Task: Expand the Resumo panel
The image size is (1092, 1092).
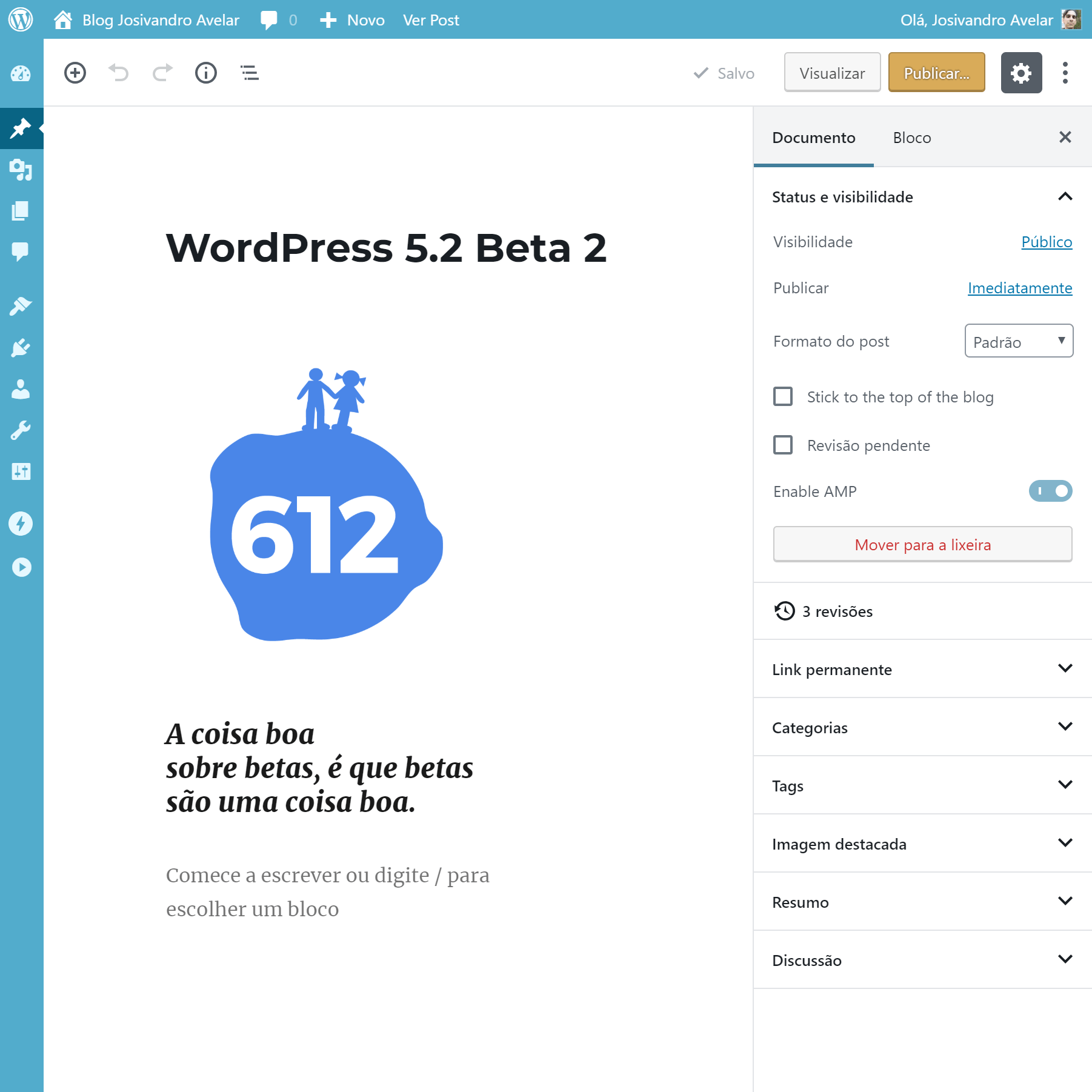Action: pyautogui.click(x=922, y=902)
